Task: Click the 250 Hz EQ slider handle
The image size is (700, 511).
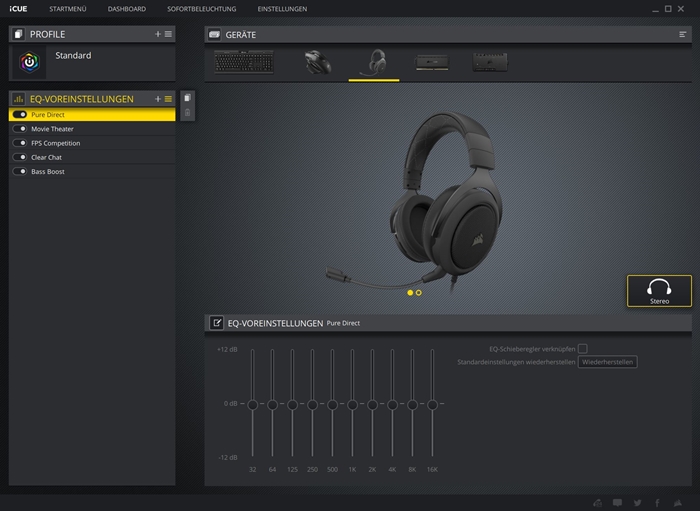Action: (312, 405)
